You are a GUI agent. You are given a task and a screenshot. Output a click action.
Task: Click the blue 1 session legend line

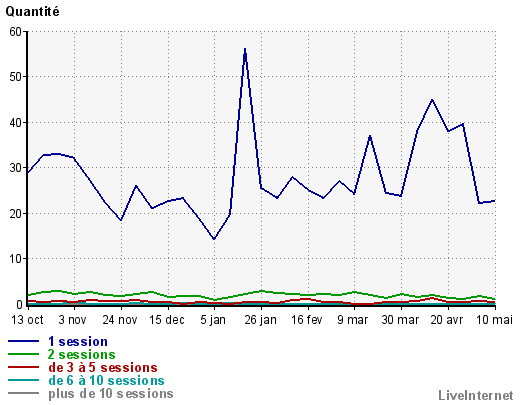23,341
